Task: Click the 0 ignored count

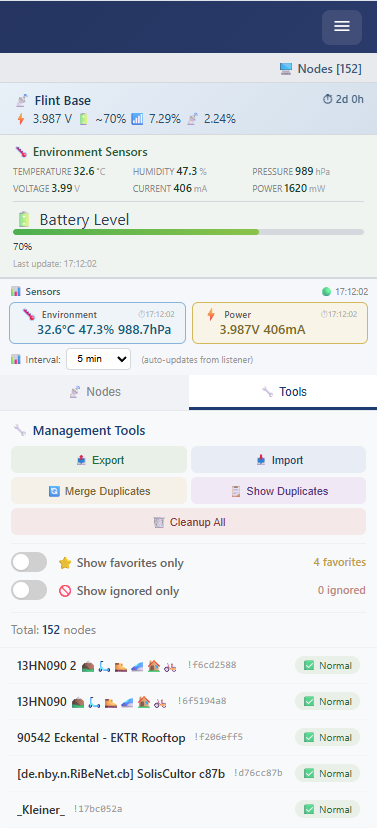Action: (342, 590)
